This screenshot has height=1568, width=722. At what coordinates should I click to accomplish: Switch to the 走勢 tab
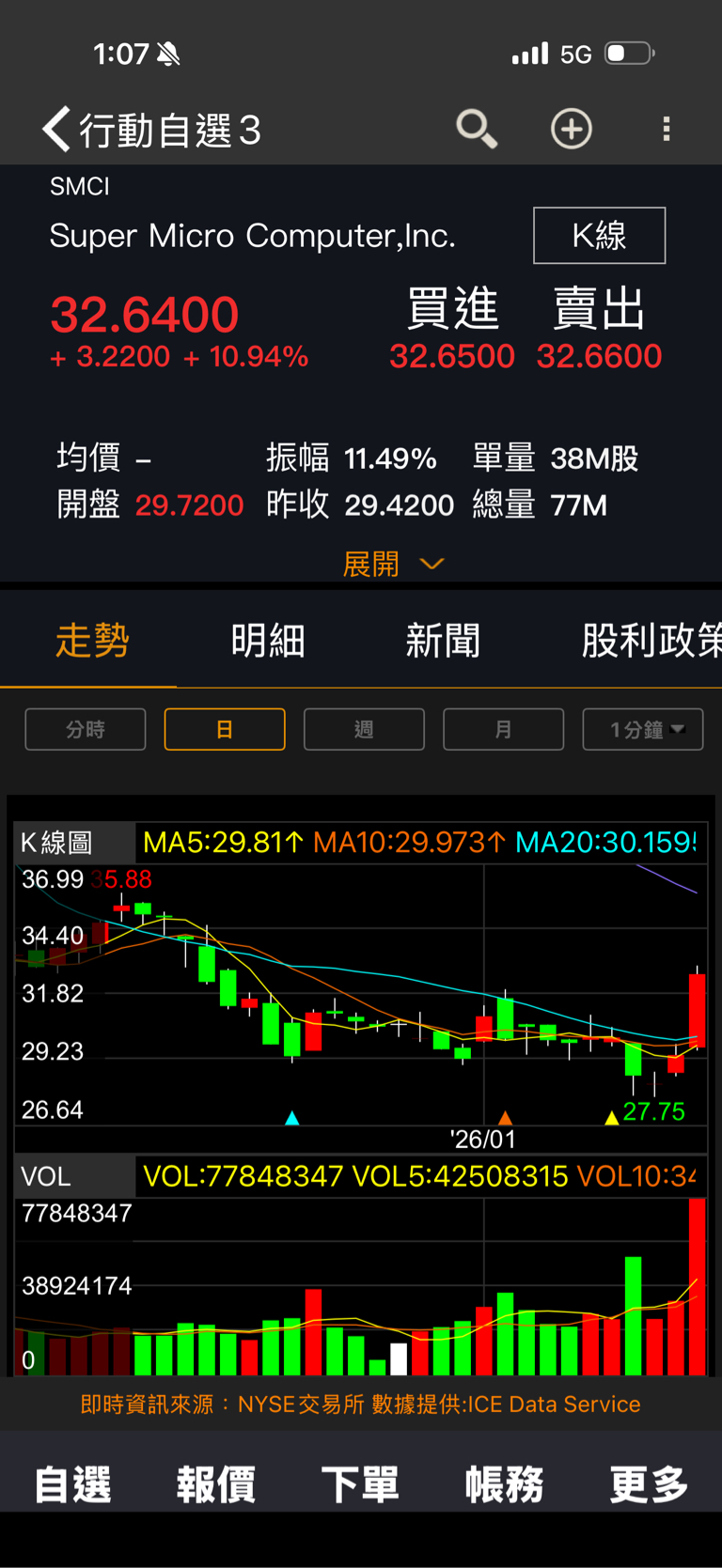click(92, 641)
